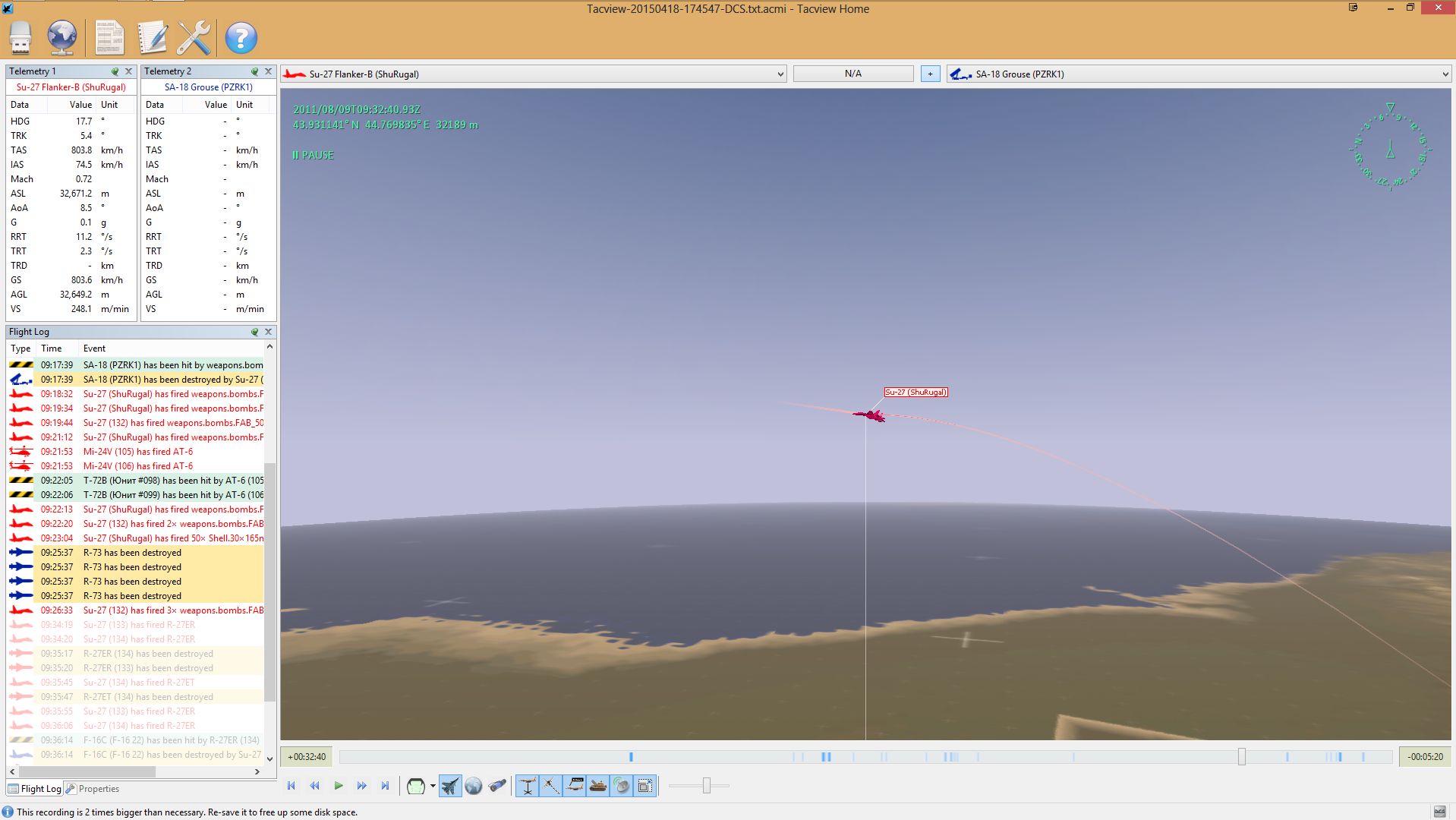Toggle the aircraft on stand display option

[x=528, y=786]
